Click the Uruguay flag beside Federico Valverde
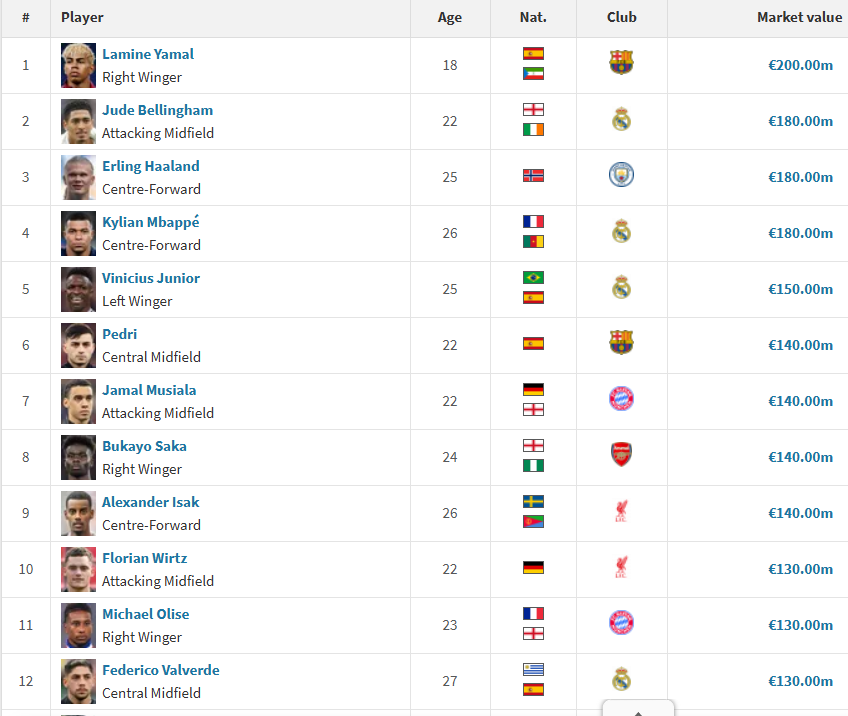 point(533,669)
